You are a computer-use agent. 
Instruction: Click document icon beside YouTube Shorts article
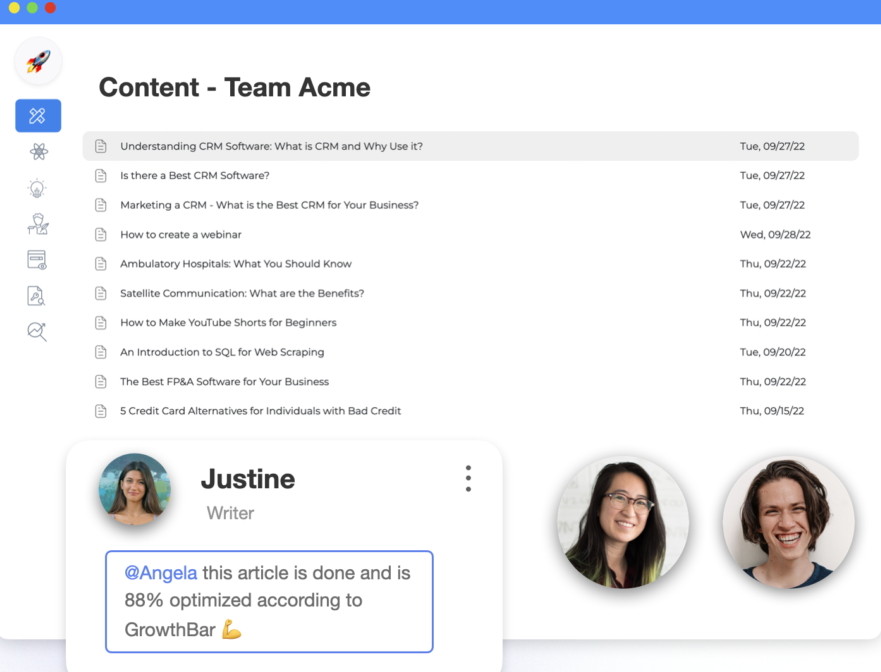(101, 323)
